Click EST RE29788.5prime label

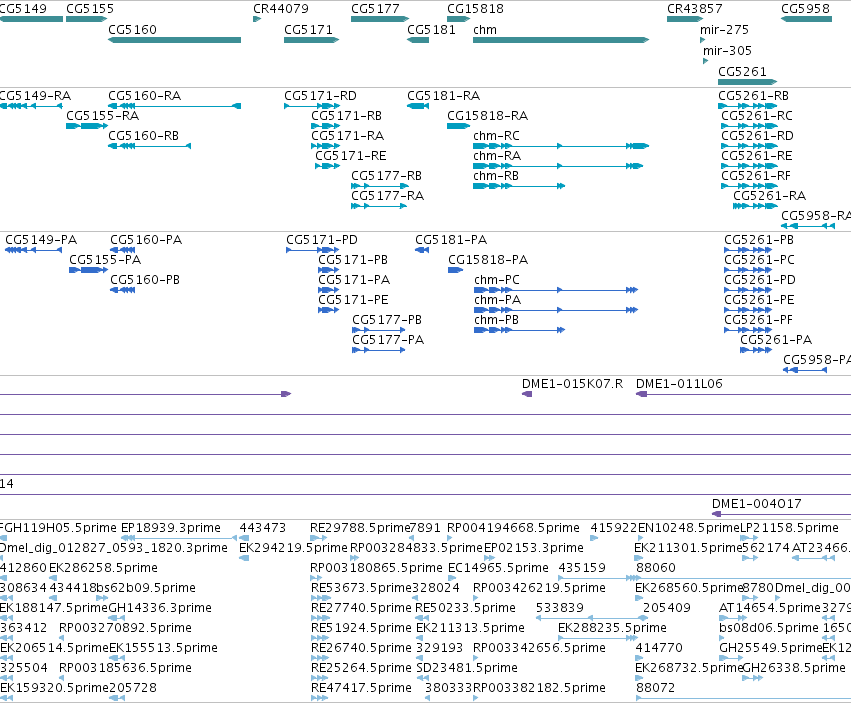359,528
